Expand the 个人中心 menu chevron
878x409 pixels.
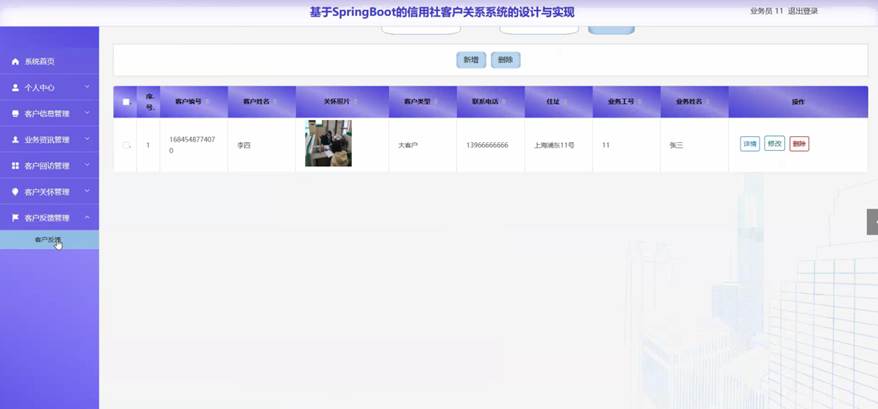87,87
